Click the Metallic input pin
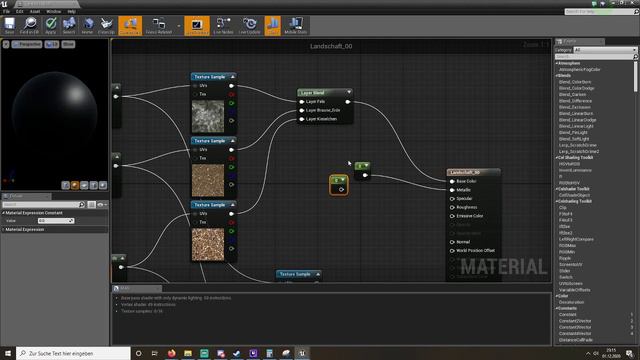Screen dimensions: 640x360 coord(452,190)
